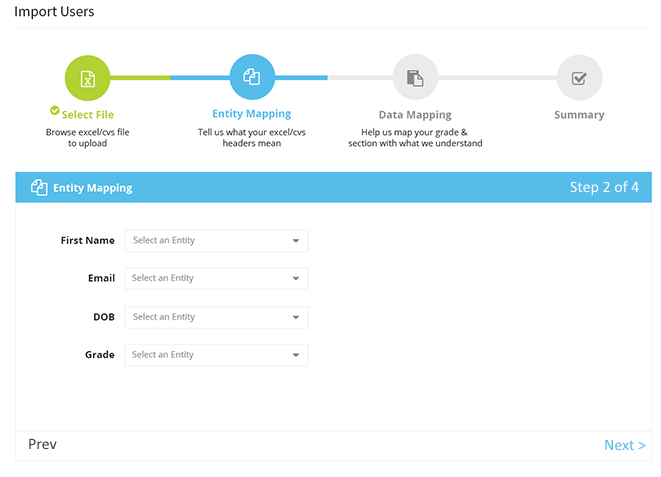Click the green progress bar segment
Image resolution: width=661 pixels, height=477 pixels.
coord(140,77)
